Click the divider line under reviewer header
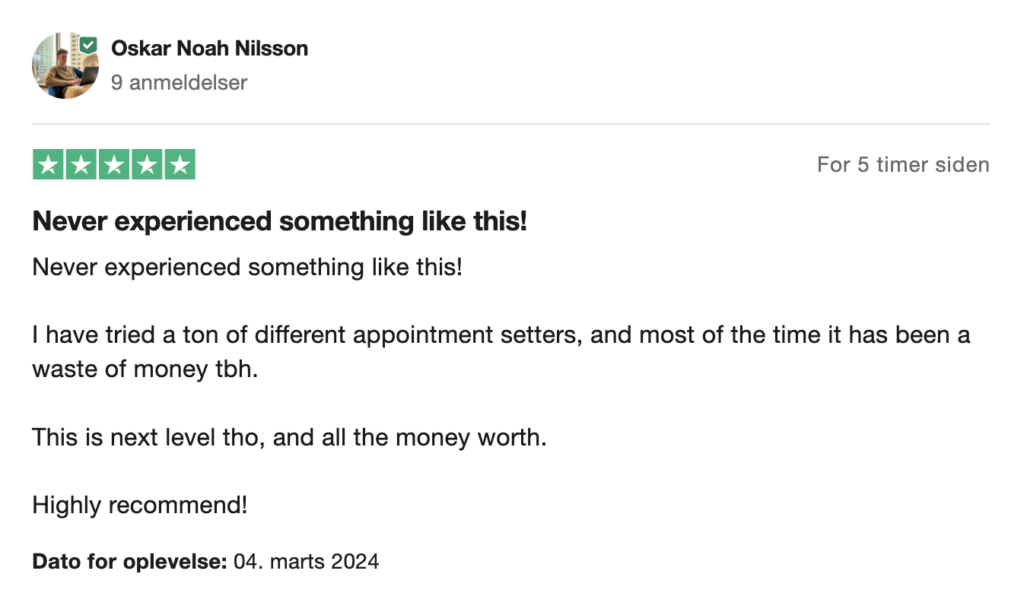Screen dimensions: 1024x593 (x=511, y=125)
